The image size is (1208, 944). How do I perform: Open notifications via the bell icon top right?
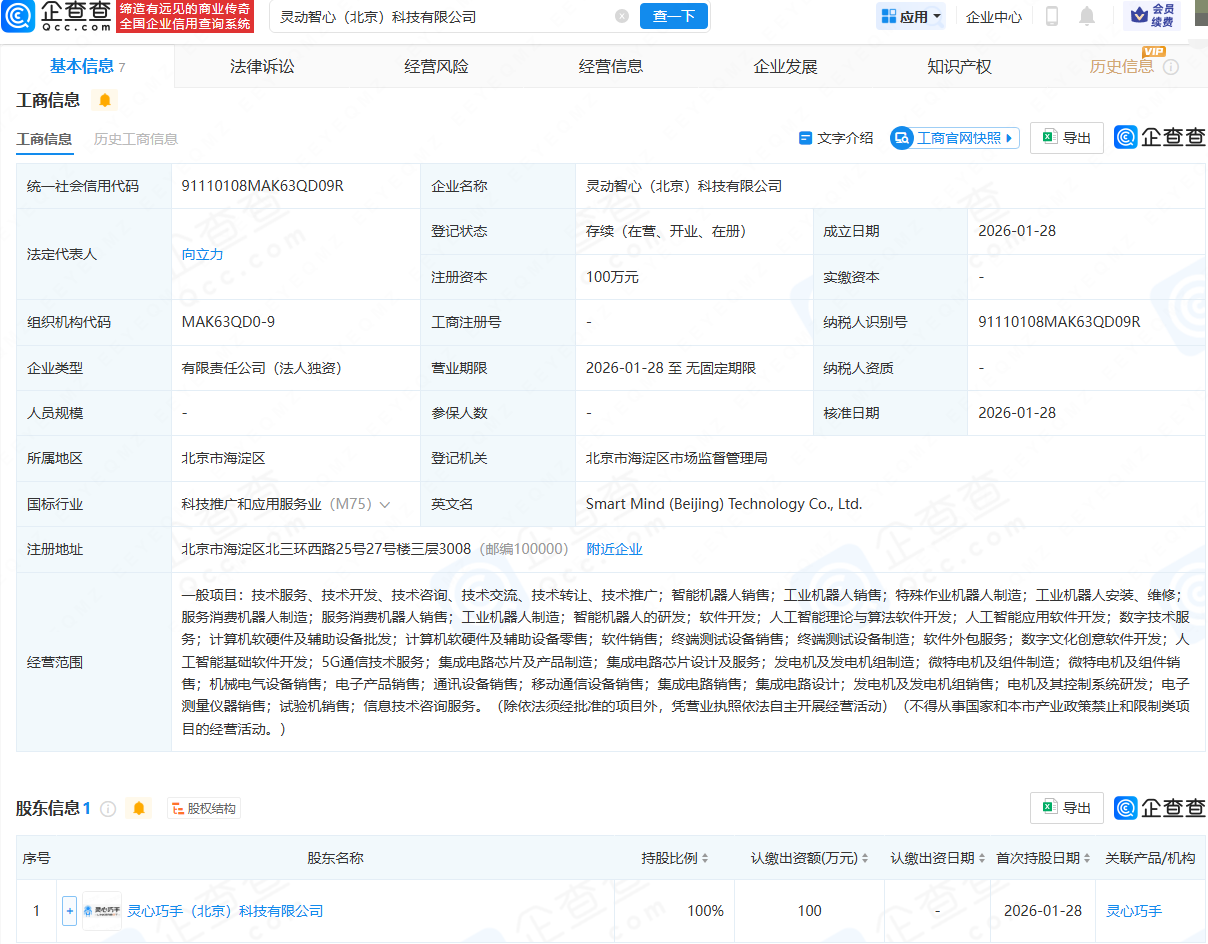[x=1089, y=16]
